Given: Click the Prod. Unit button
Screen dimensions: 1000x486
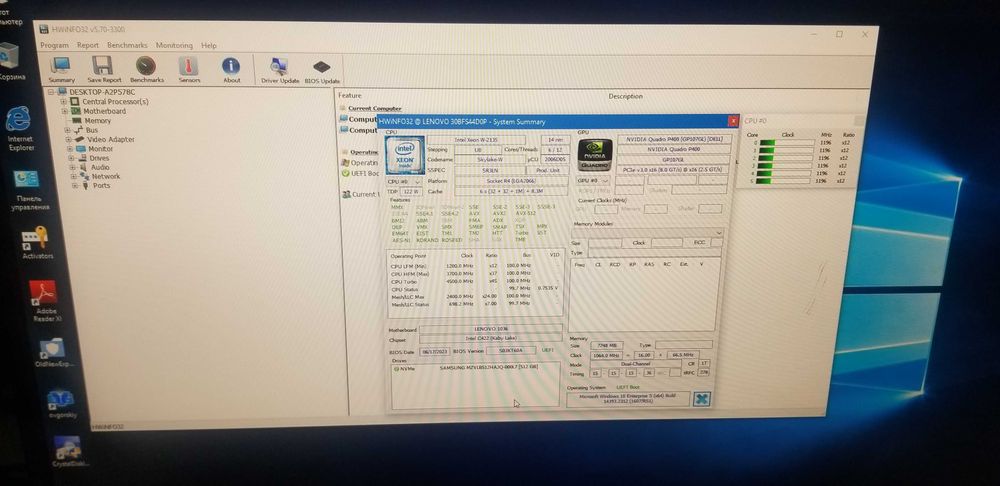Looking at the screenshot, I should point(547,170).
